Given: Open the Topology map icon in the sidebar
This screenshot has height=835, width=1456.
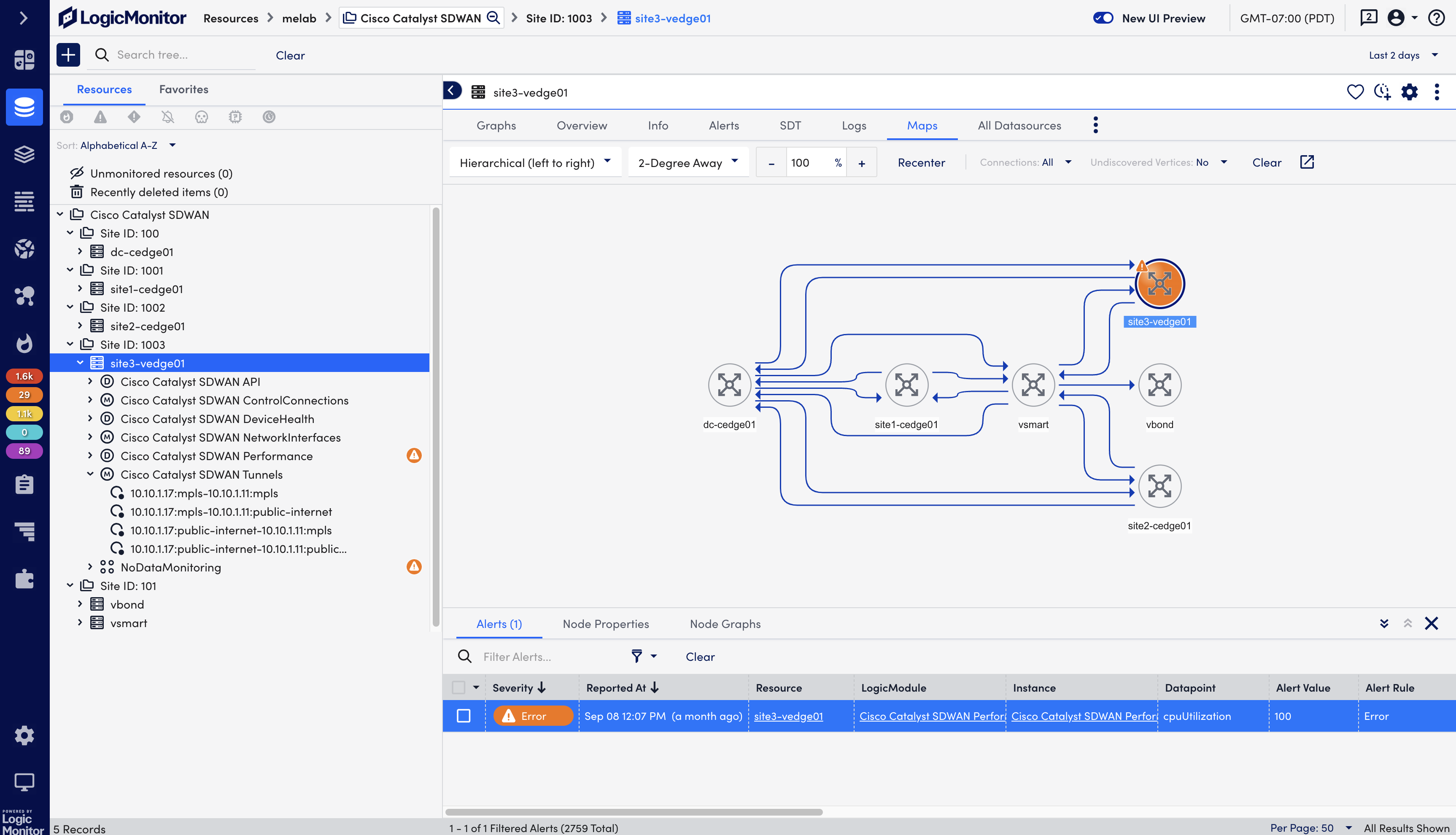Looking at the screenshot, I should [24, 296].
